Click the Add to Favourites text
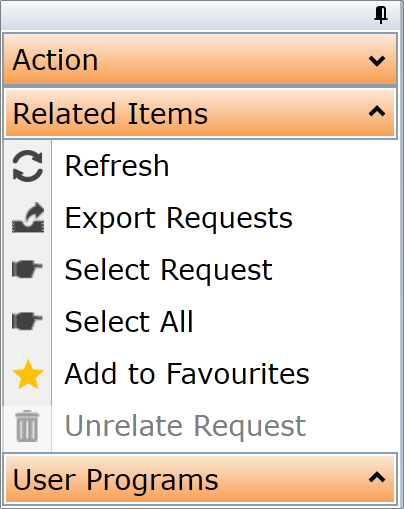The height and width of the screenshot is (509, 404). tap(187, 373)
